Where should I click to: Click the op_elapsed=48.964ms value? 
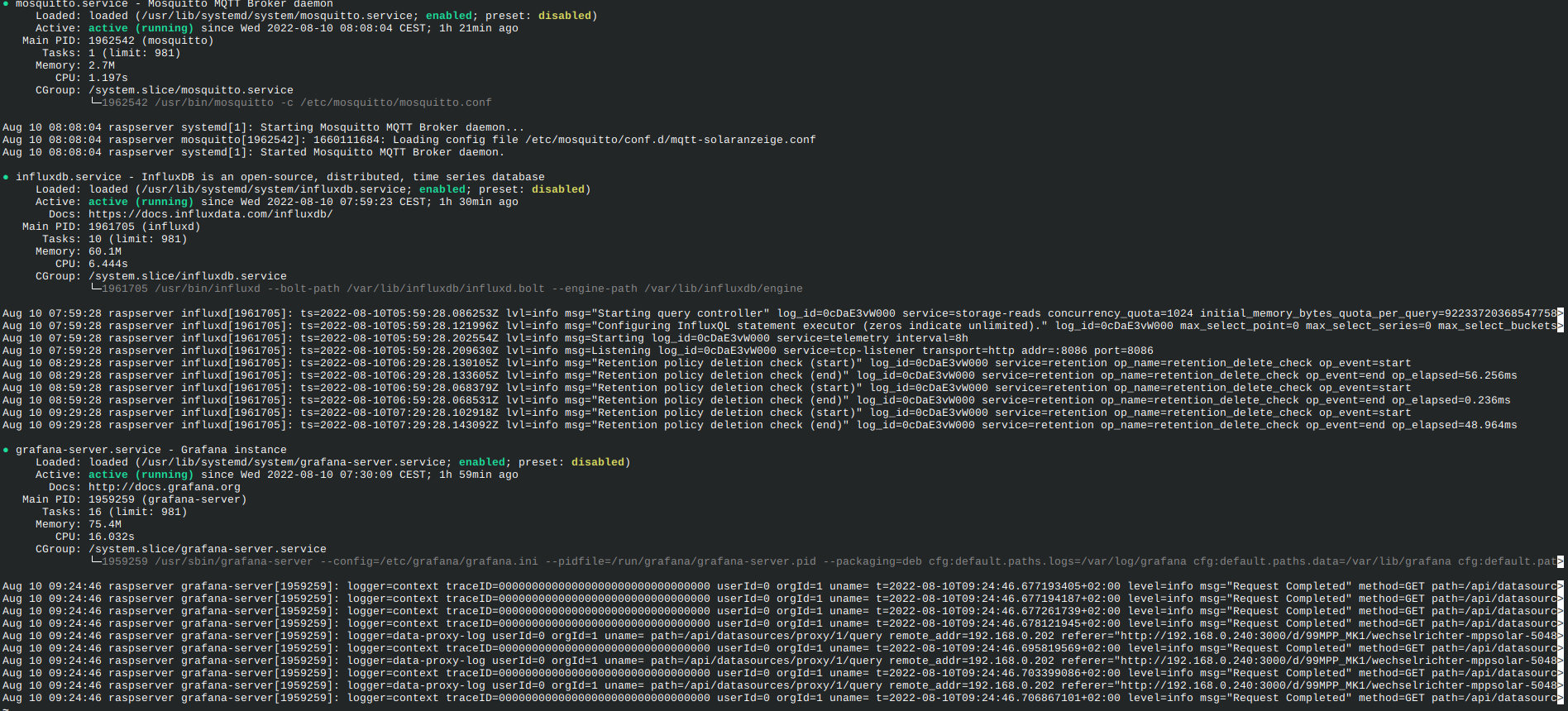tap(1455, 425)
